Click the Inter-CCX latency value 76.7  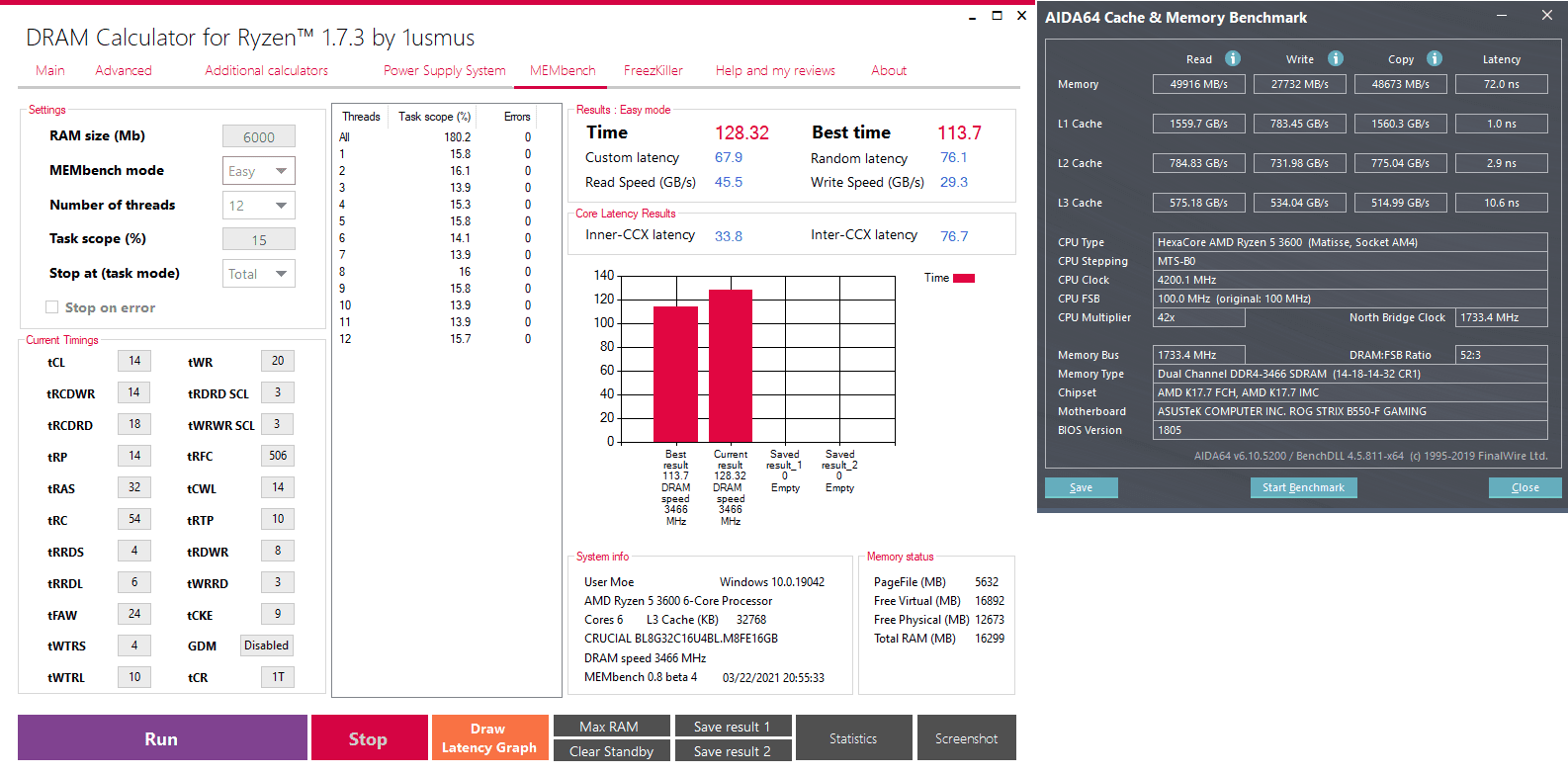coord(954,236)
